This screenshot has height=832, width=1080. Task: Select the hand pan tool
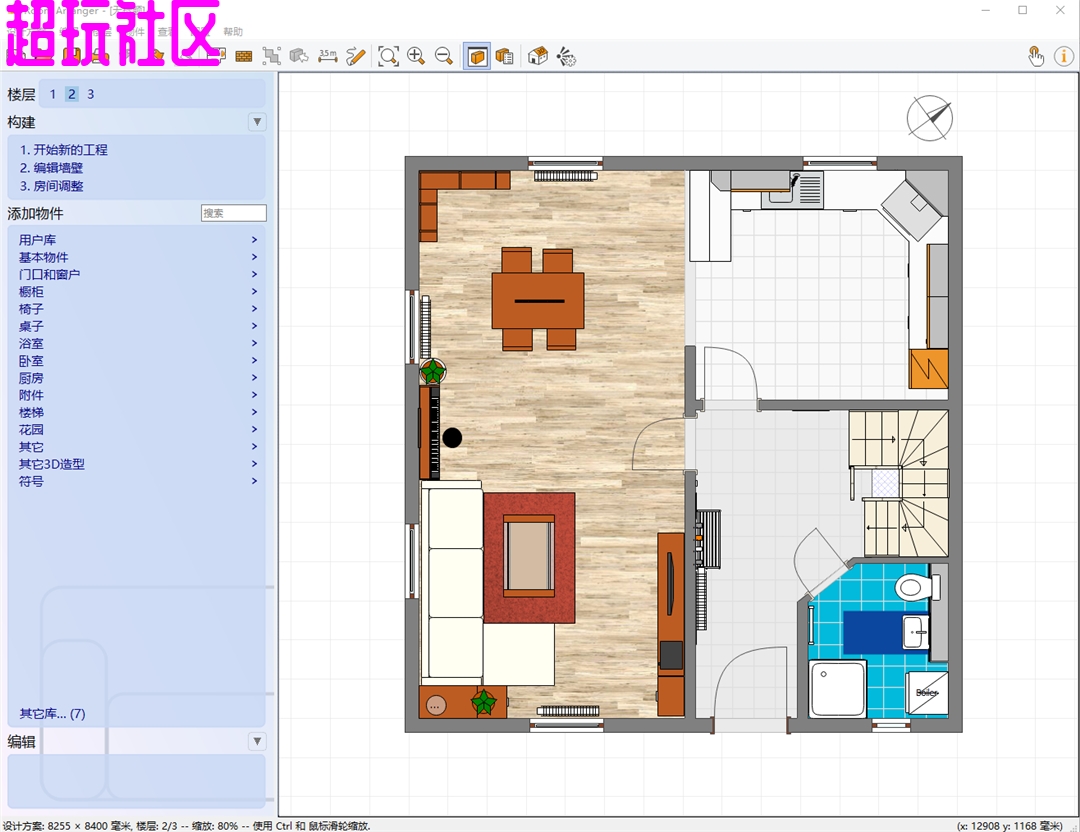coord(1036,56)
